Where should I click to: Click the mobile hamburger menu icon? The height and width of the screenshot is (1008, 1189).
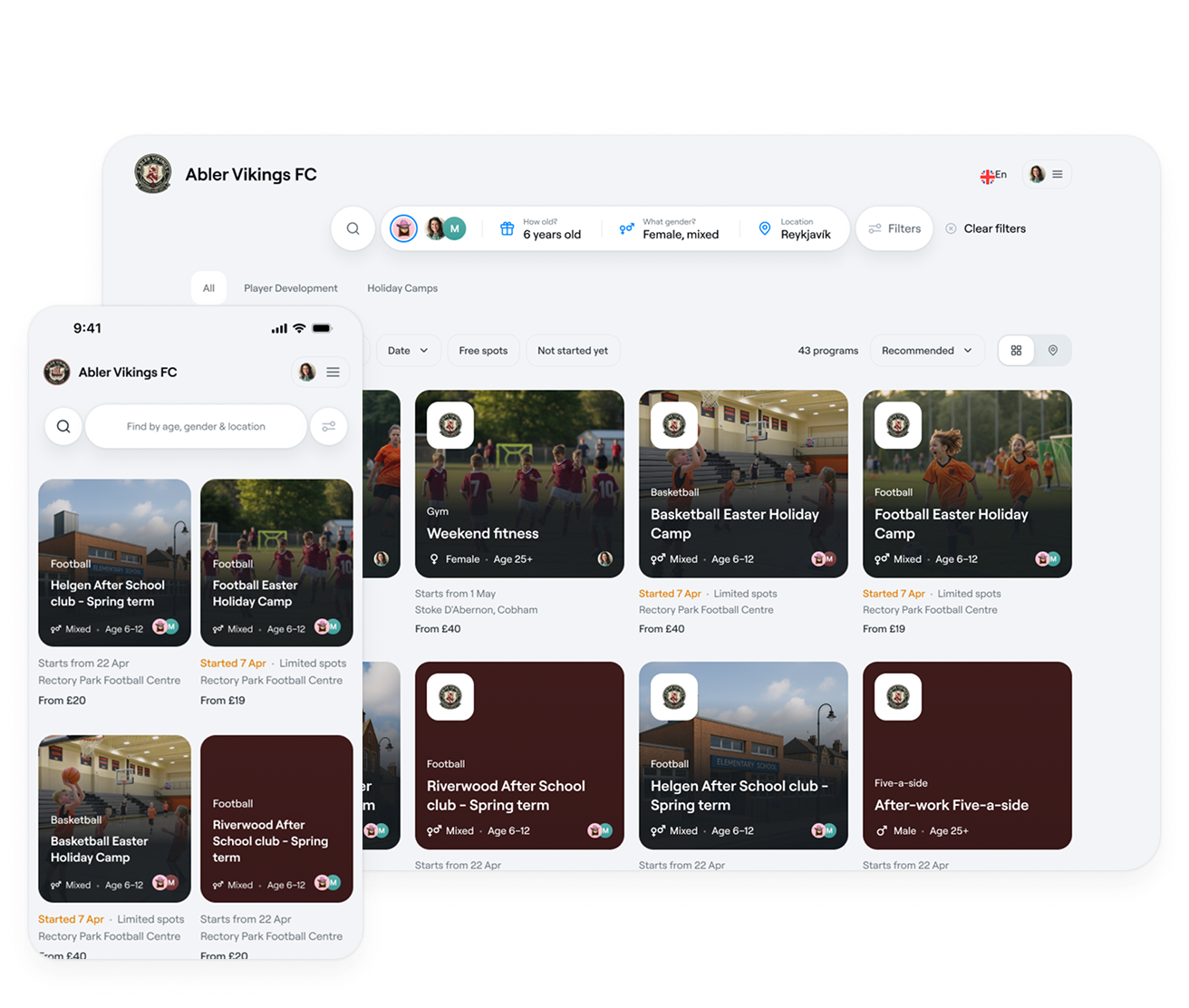pos(333,372)
